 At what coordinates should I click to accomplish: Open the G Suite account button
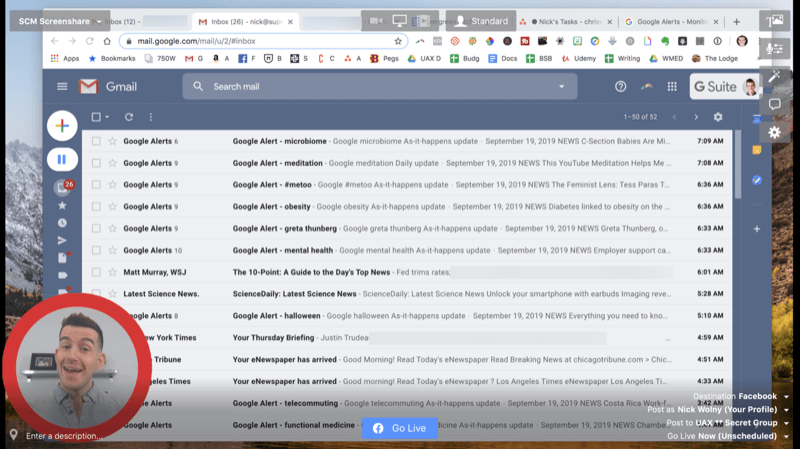point(724,87)
